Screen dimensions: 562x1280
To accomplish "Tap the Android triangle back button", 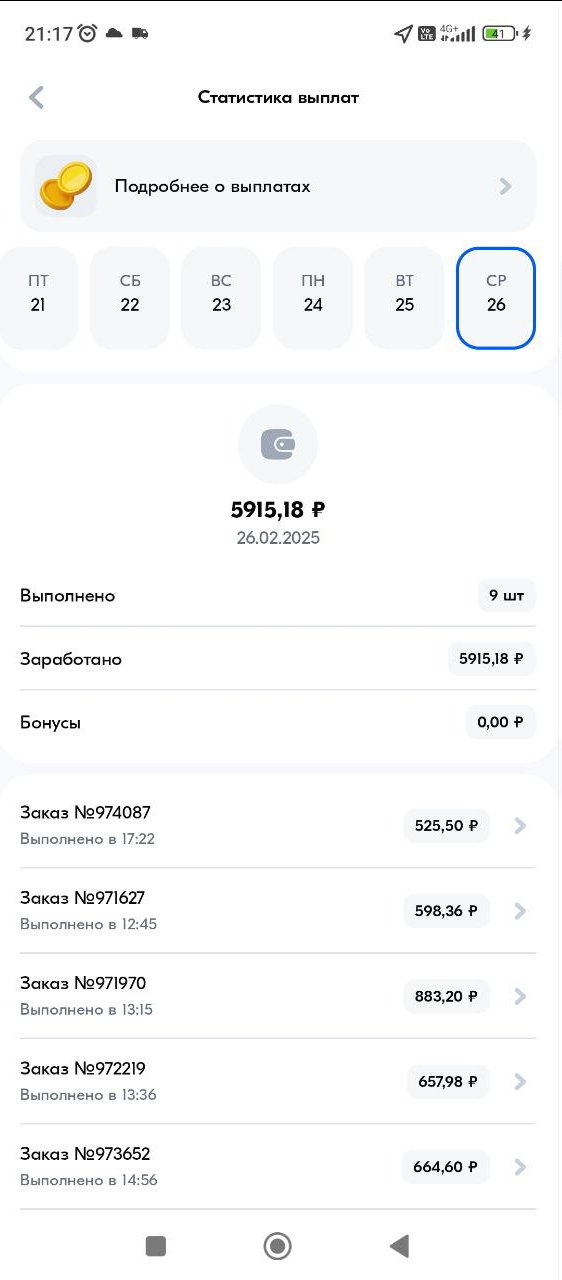I will (x=399, y=1245).
